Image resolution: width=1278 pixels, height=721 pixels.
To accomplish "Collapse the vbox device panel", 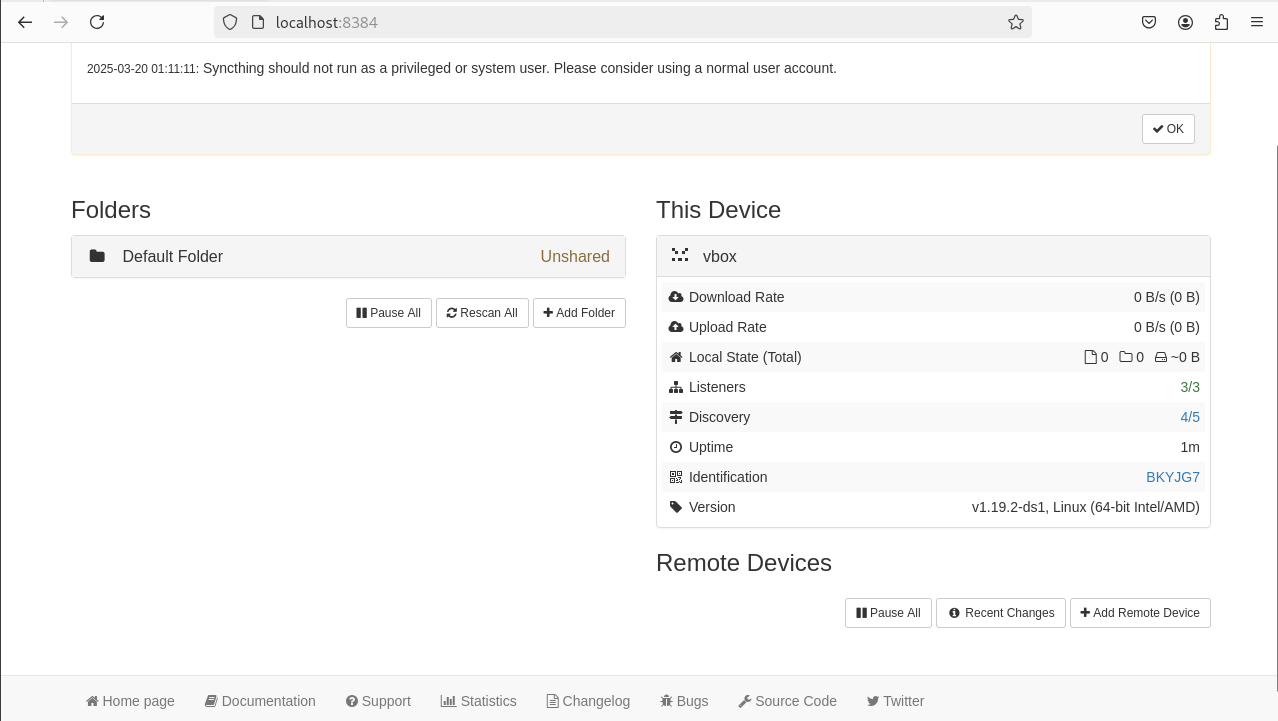I will click(x=932, y=257).
